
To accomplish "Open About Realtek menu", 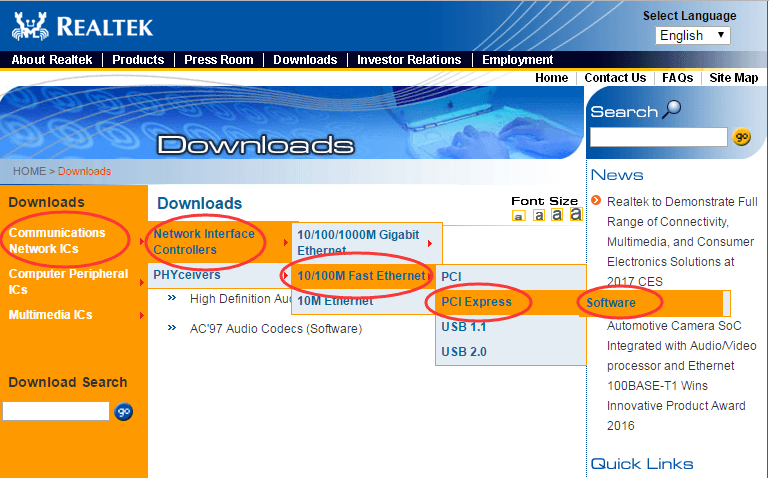I will coord(51,60).
